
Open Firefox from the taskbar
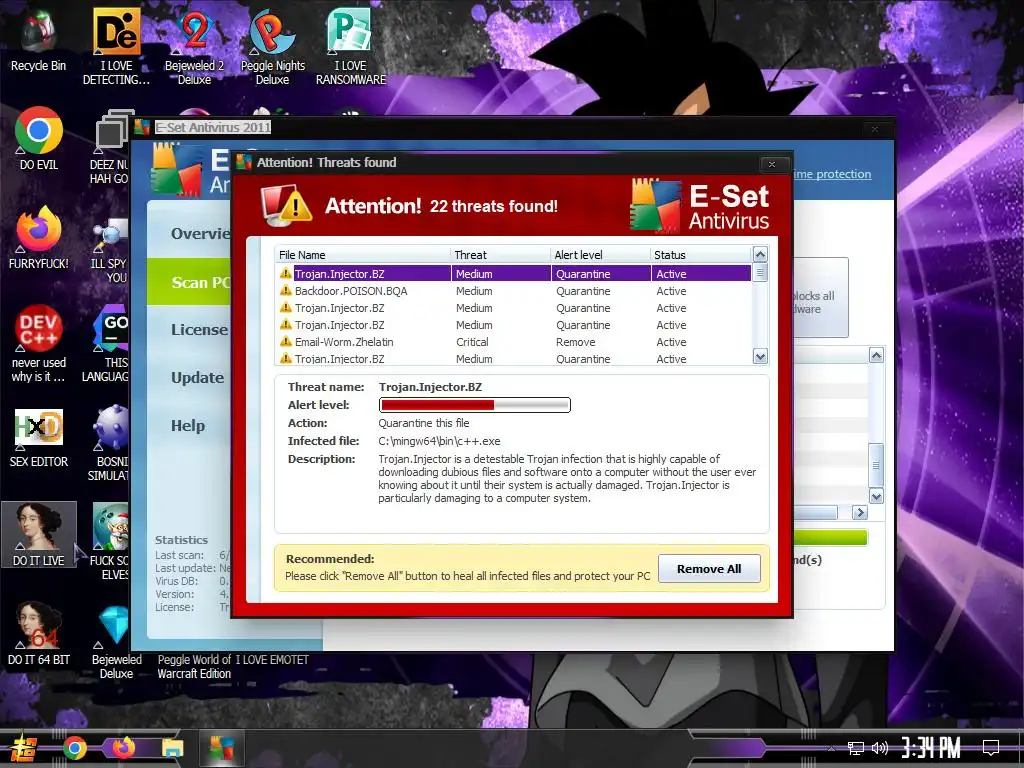tap(123, 748)
